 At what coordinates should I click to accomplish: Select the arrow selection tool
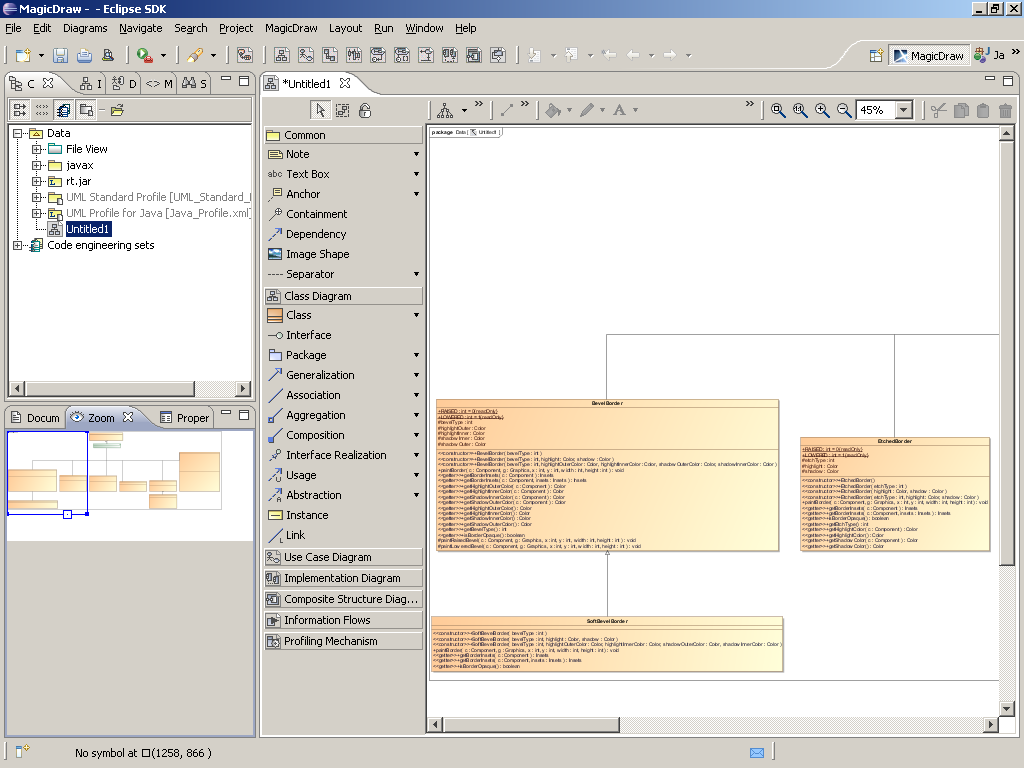[320, 110]
